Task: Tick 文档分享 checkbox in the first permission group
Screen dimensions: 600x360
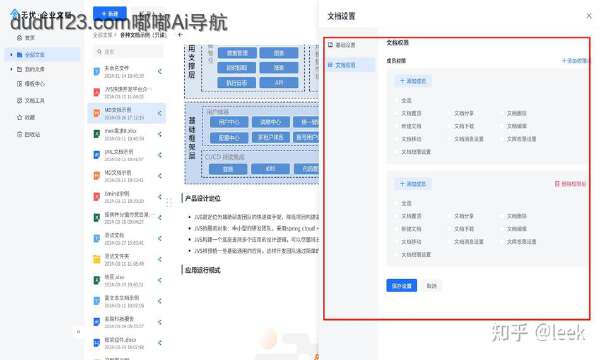Action: click(450, 113)
